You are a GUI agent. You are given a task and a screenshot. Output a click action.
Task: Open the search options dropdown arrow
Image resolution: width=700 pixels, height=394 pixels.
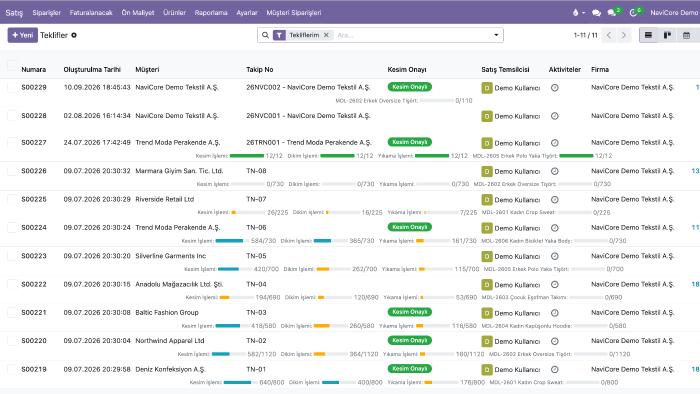pyautogui.click(x=496, y=35)
